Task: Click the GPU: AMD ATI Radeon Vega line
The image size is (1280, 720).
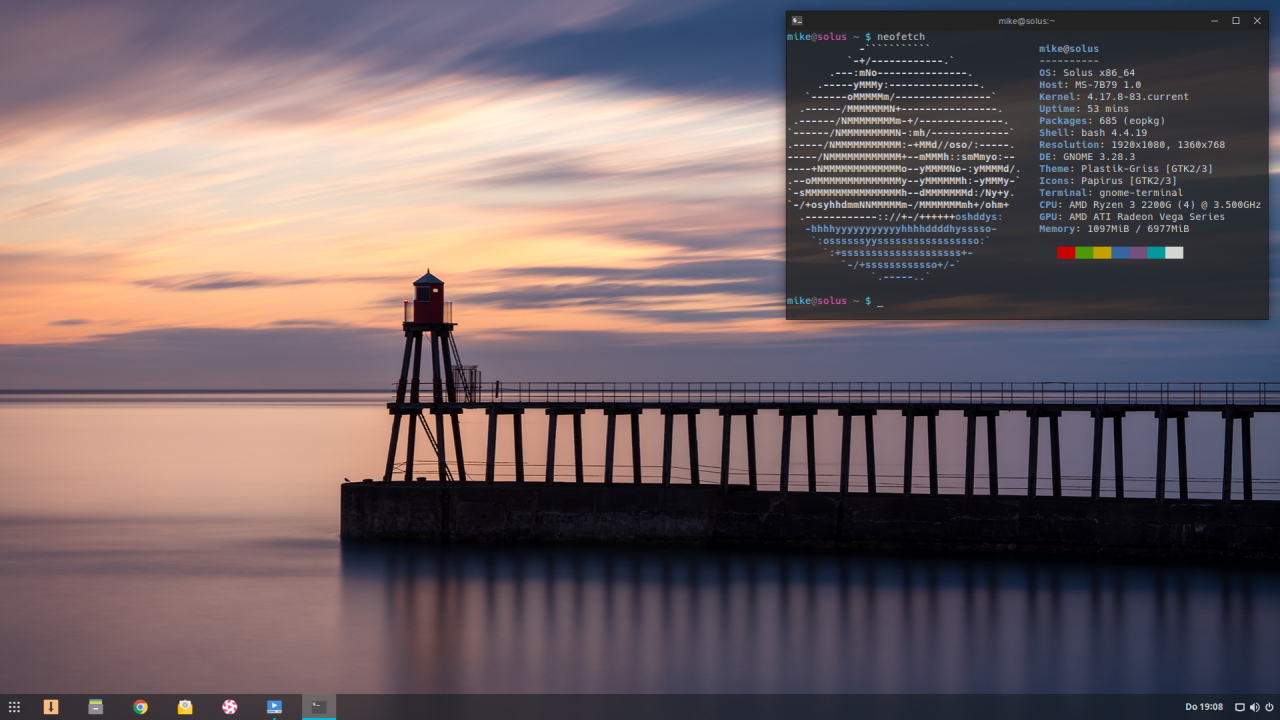Action: [1132, 217]
